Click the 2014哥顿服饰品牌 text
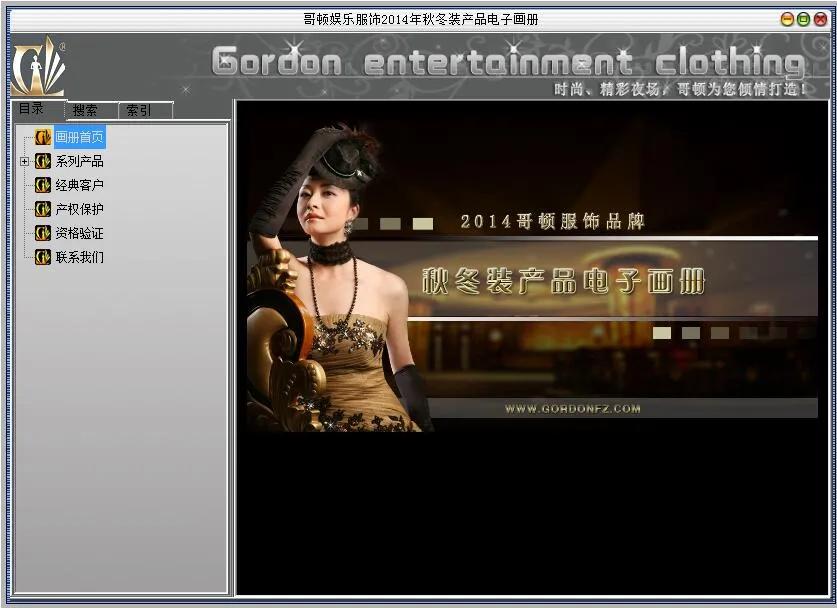Viewport: 837px width, 608px height. click(552, 221)
